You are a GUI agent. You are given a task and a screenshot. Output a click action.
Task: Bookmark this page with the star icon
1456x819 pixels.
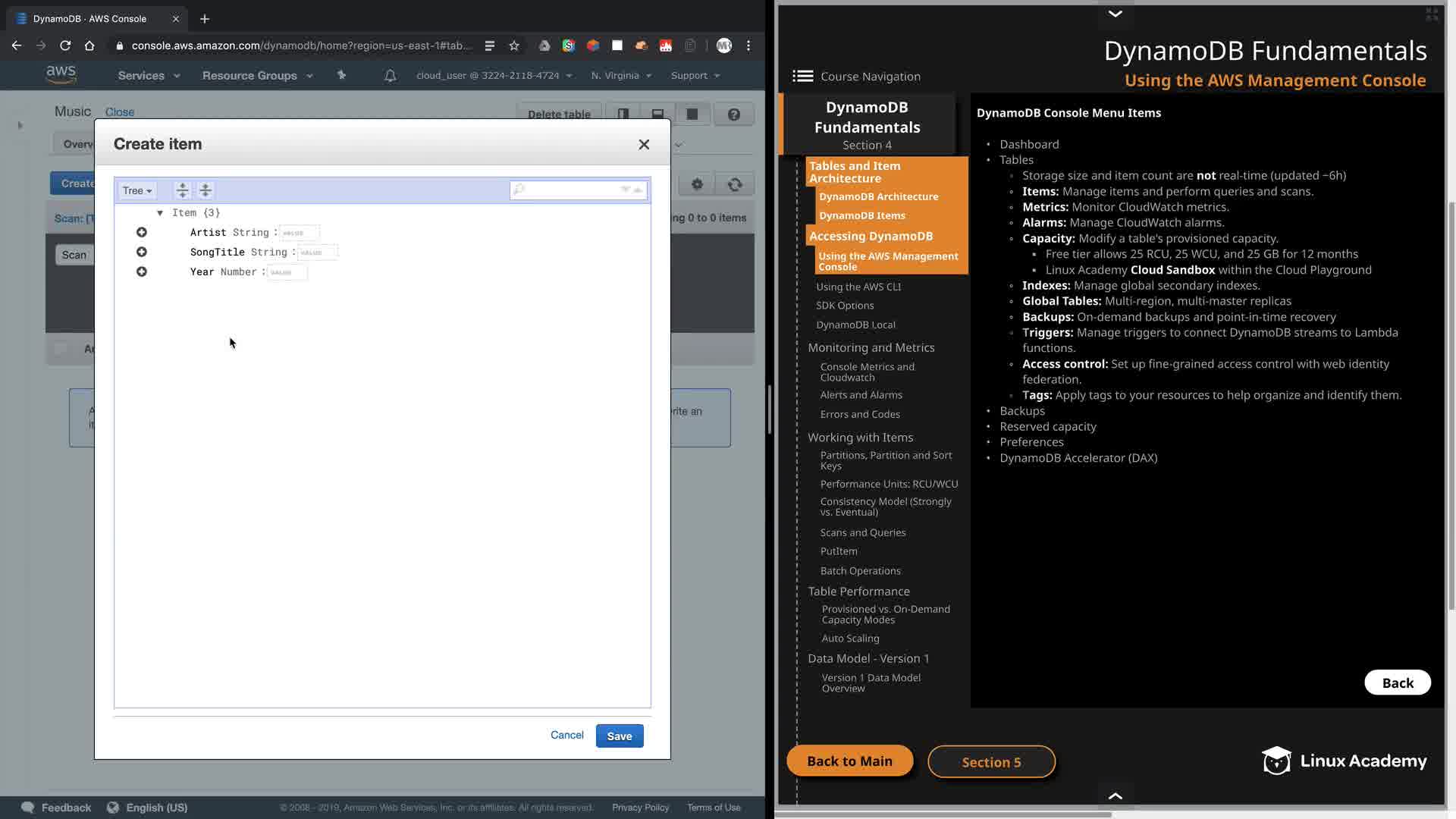(514, 45)
